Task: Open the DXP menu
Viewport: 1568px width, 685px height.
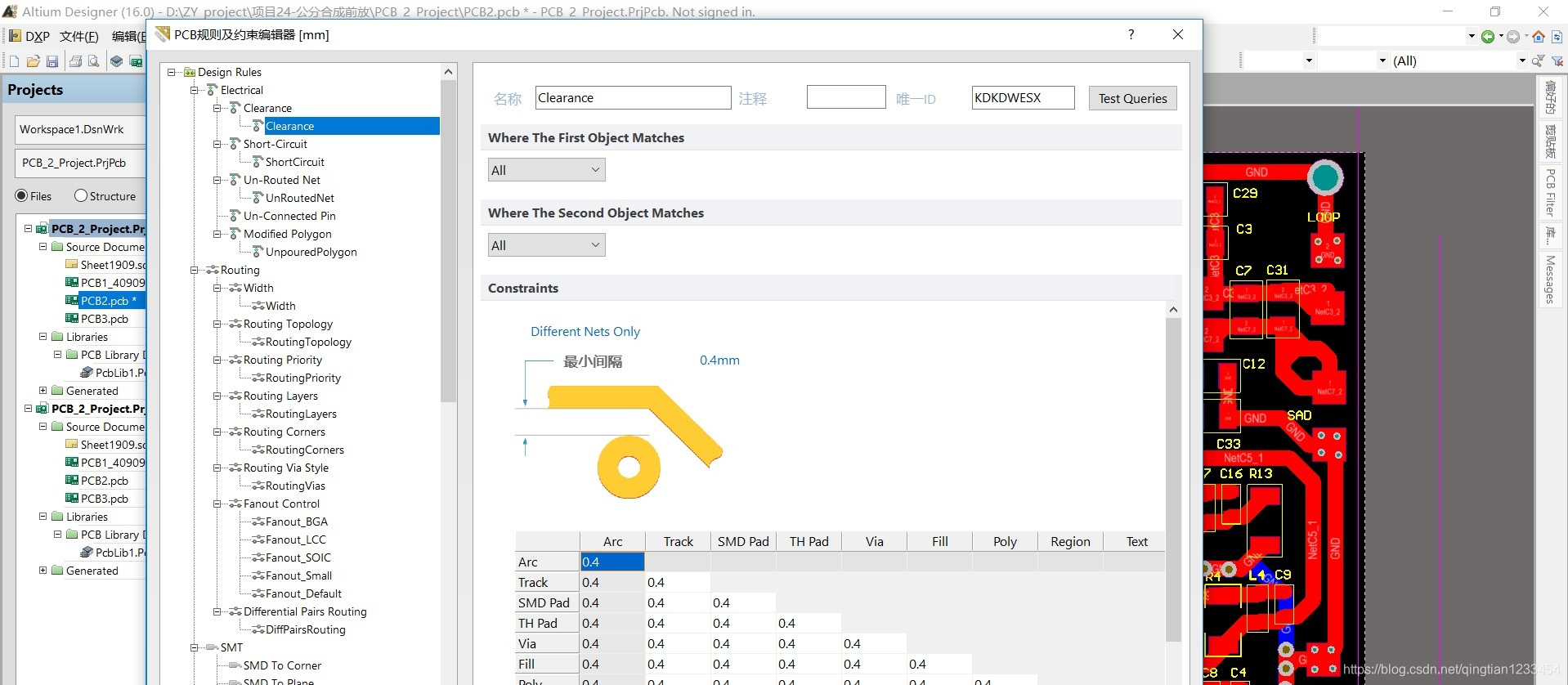Action: [38, 36]
